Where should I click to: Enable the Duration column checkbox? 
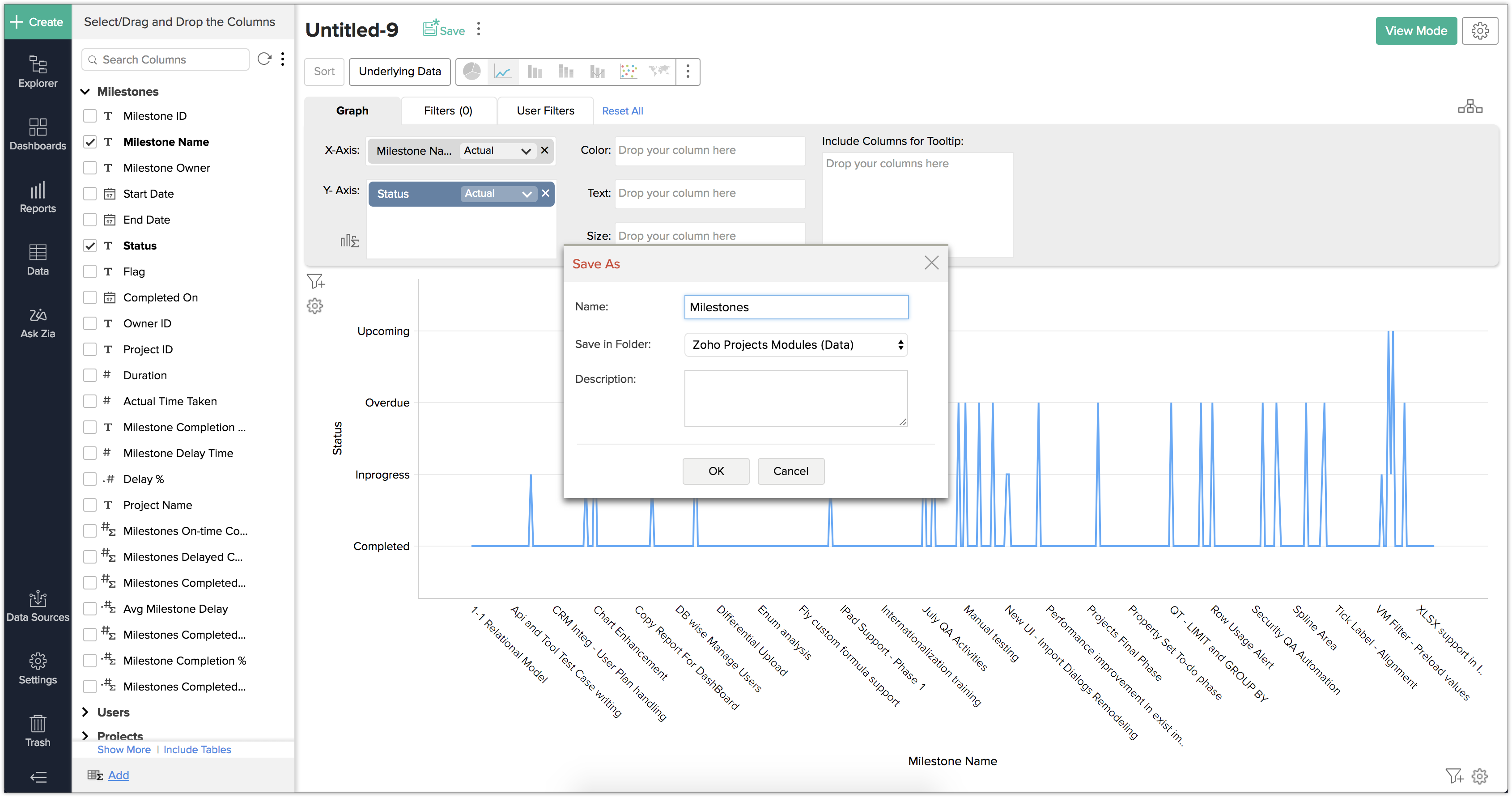(x=90, y=376)
